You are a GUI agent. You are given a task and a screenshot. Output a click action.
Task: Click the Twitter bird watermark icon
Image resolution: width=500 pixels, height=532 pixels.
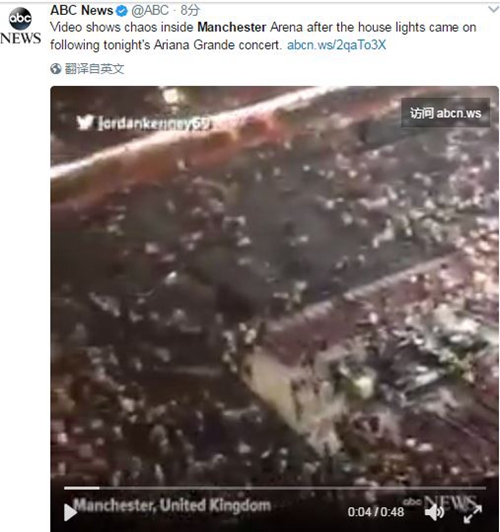(84, 122)
